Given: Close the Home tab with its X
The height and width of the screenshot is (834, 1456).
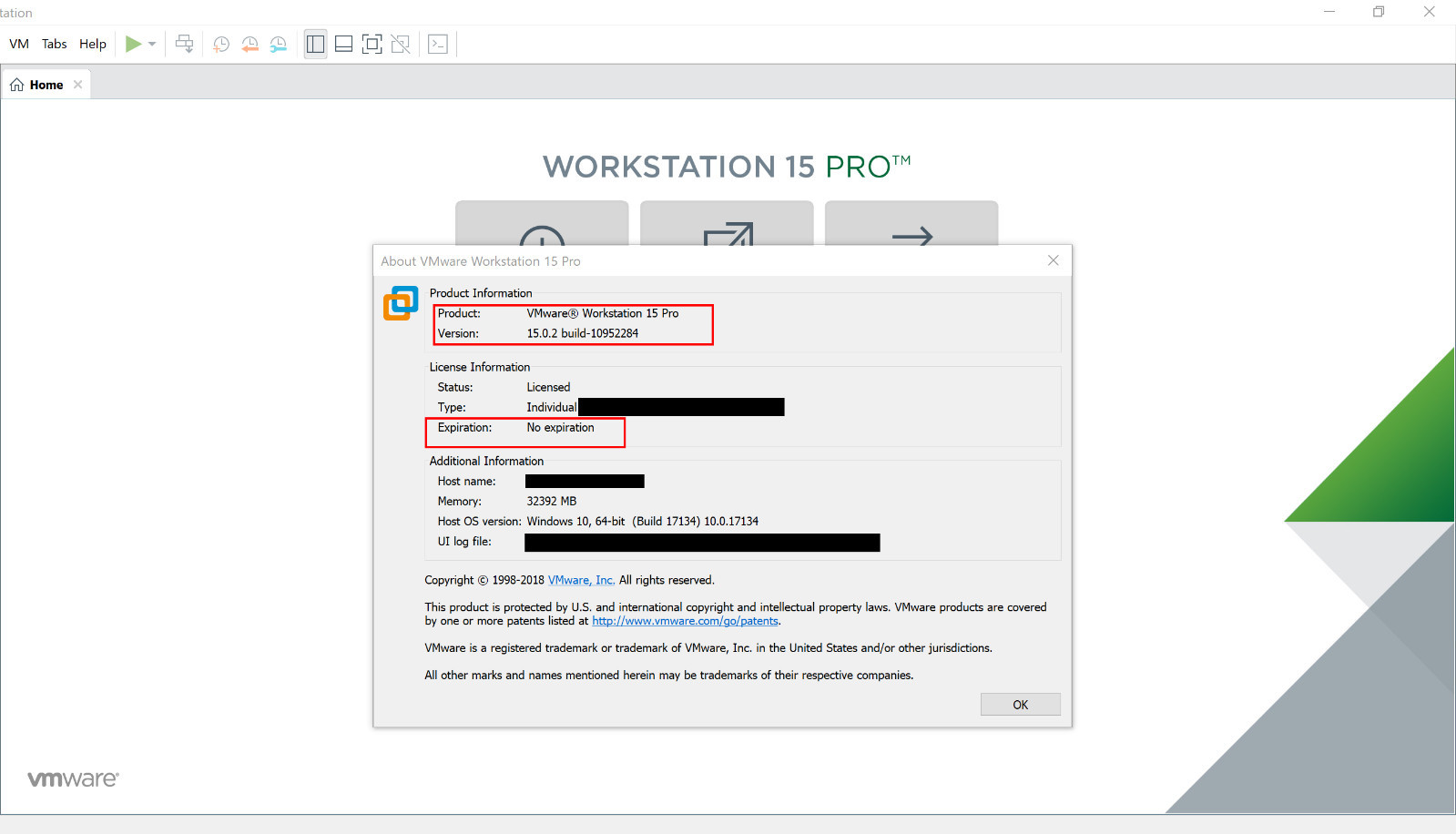Looking at the screenshot, I should pyautogui.click(x=78, y=85).
